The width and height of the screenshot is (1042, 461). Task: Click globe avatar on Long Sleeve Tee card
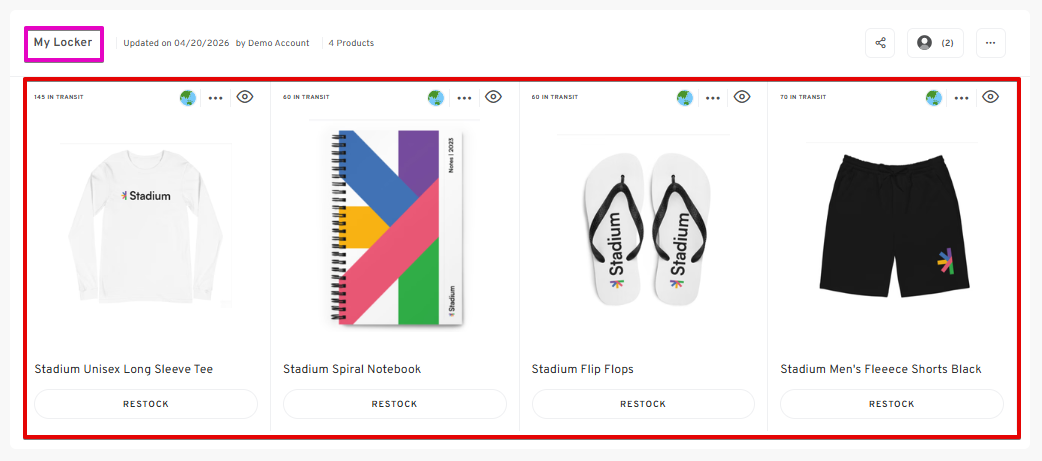[188, 98]
